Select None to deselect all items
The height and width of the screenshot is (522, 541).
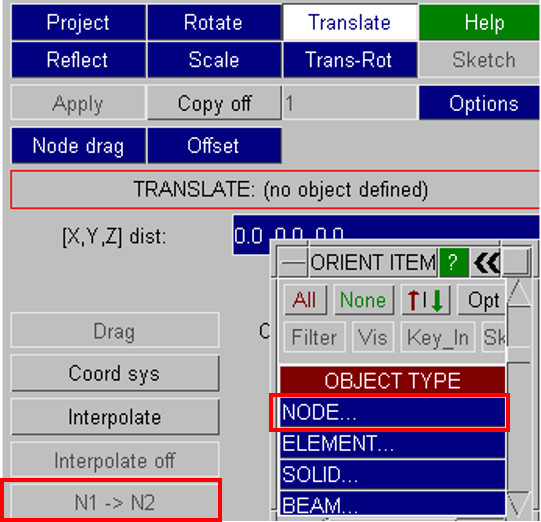[364, 299]
